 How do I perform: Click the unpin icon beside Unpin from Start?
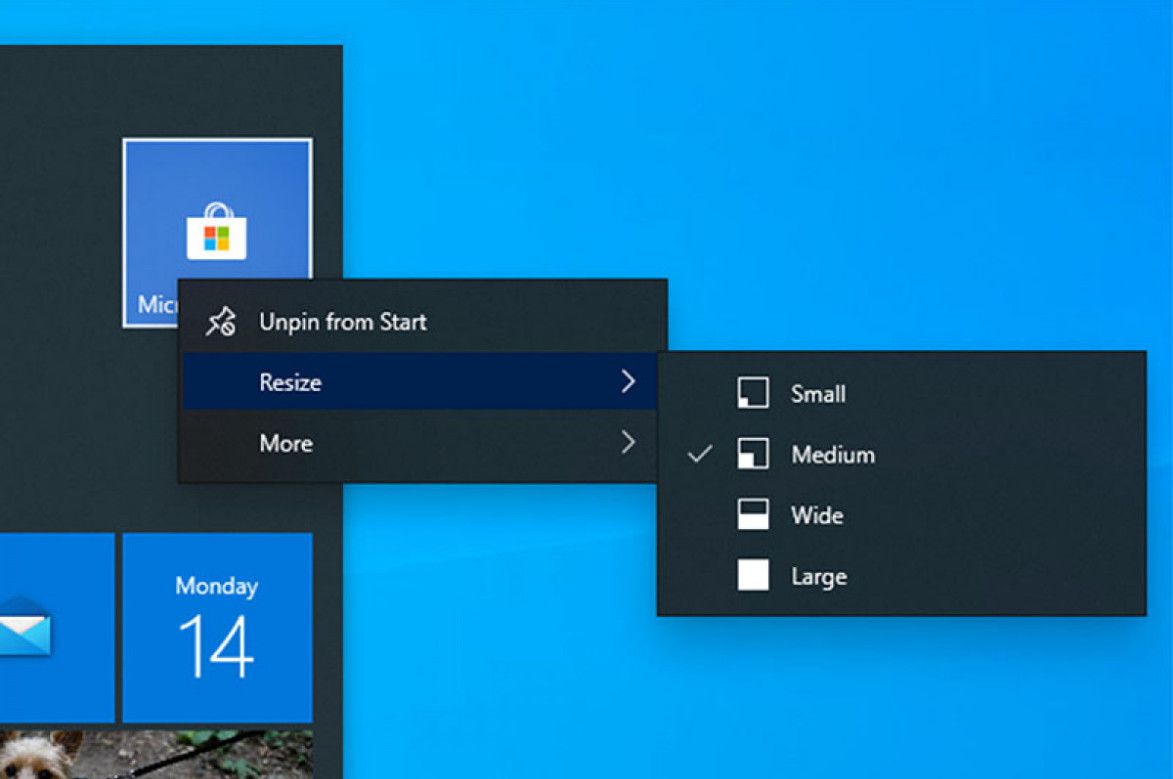(x=221, y=322)
